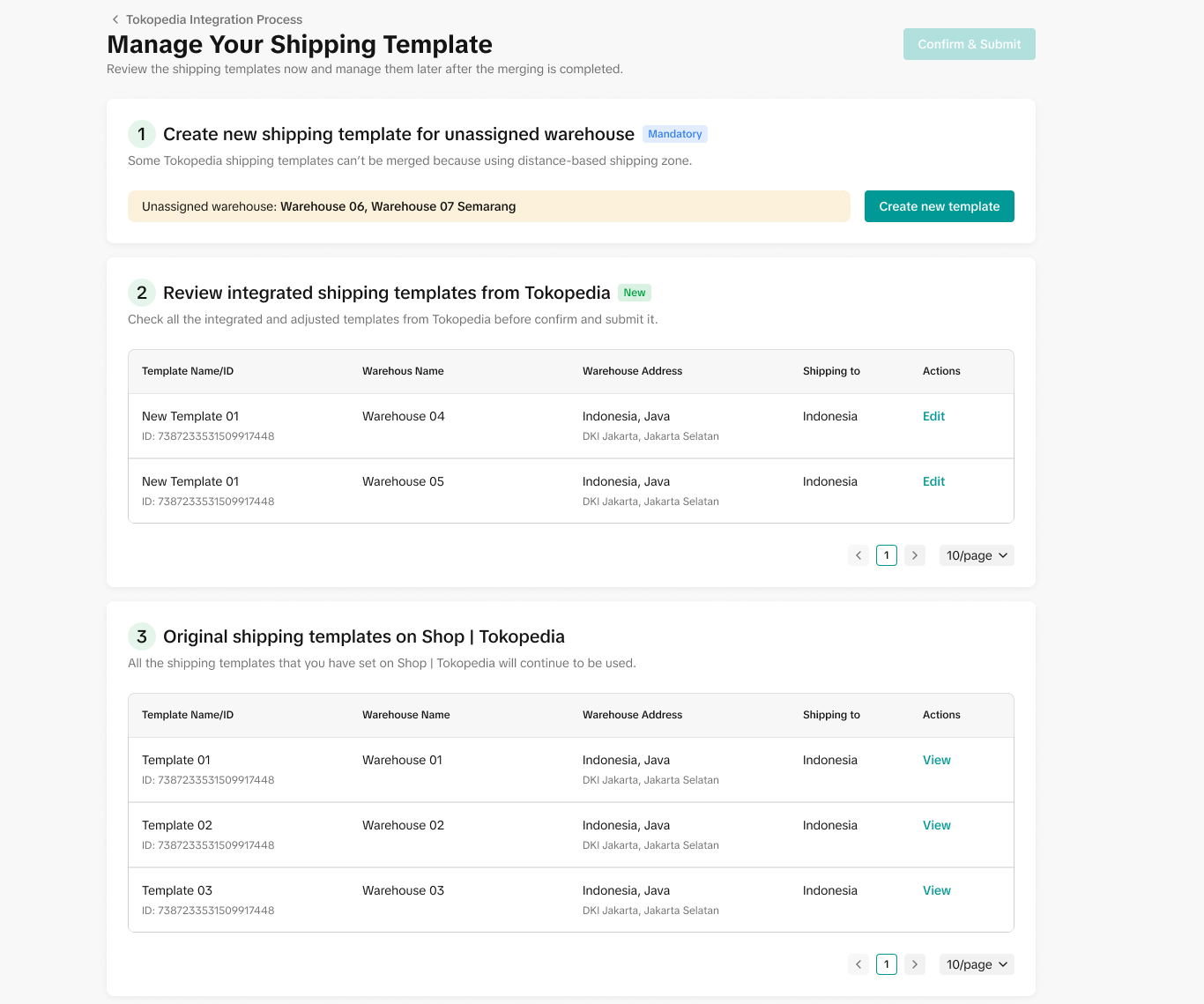
Task: Click next page arrow in integrated templates
Action: 915,555
